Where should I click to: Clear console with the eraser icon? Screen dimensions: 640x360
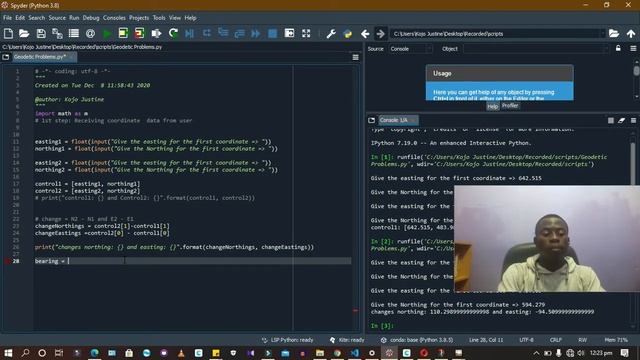pos(621,120)
